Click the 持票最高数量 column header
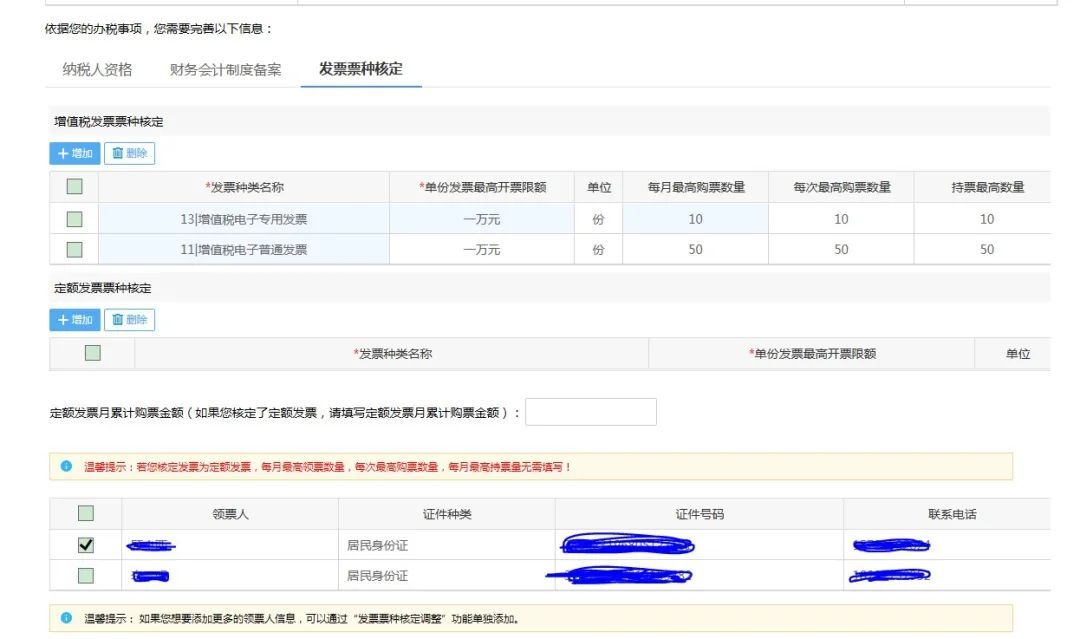 [x=988, y=187]
